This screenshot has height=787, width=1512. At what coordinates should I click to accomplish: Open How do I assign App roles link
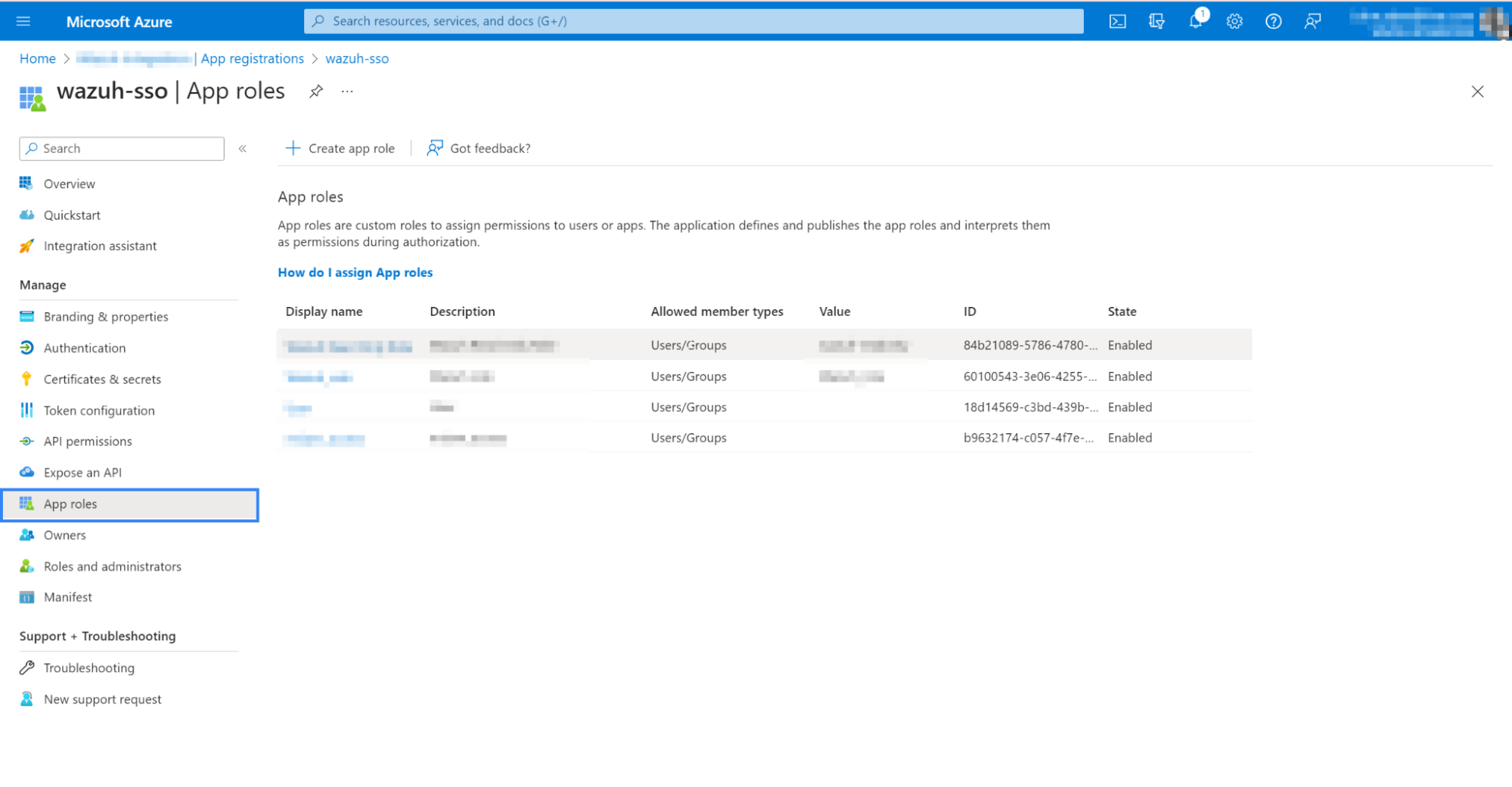tap(355, 272)
